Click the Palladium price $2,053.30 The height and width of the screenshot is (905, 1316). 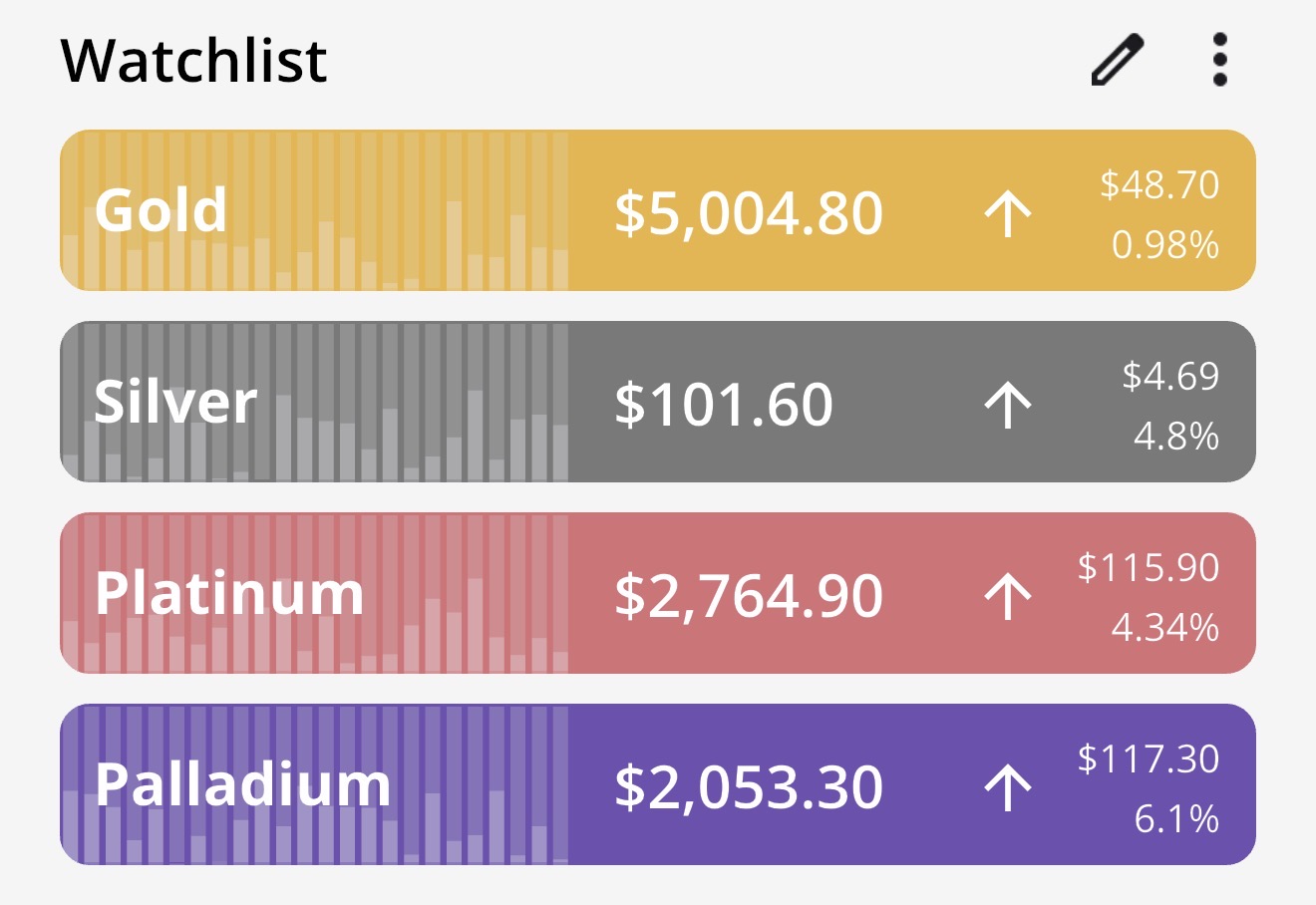(749, 787)
